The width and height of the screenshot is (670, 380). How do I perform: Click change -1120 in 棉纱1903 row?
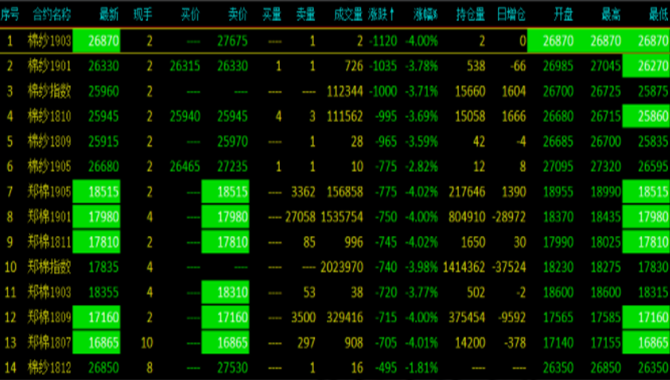point(383,41)
